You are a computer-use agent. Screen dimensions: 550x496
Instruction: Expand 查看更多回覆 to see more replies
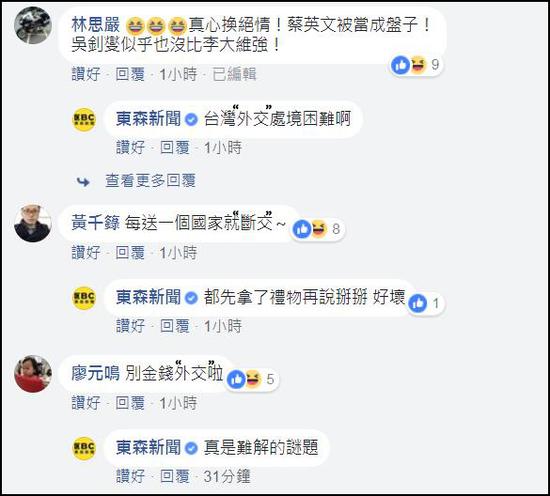(150, 181)
